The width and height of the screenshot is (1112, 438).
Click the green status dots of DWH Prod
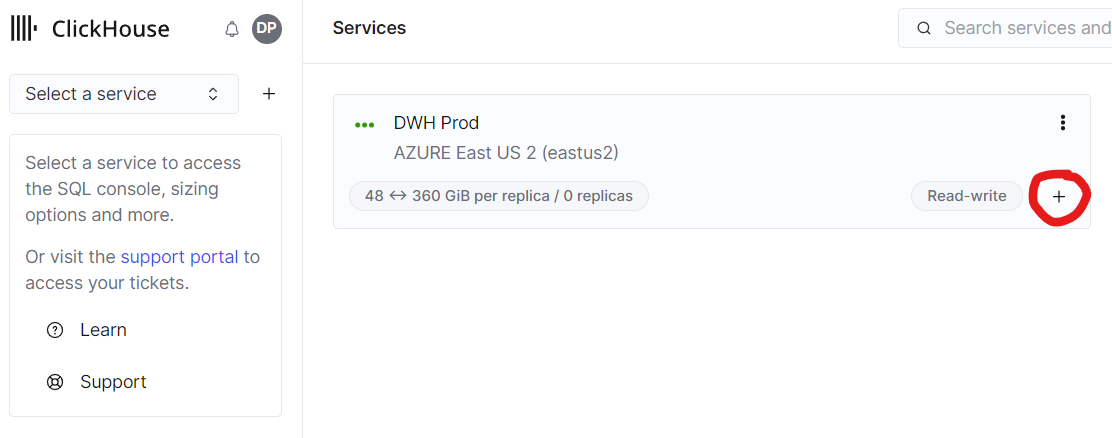[365, 125]
